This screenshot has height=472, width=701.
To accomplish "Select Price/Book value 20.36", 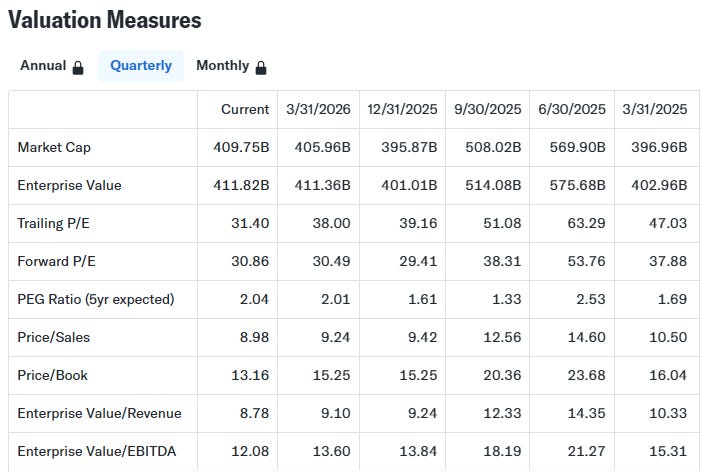I will coord(503,375).
